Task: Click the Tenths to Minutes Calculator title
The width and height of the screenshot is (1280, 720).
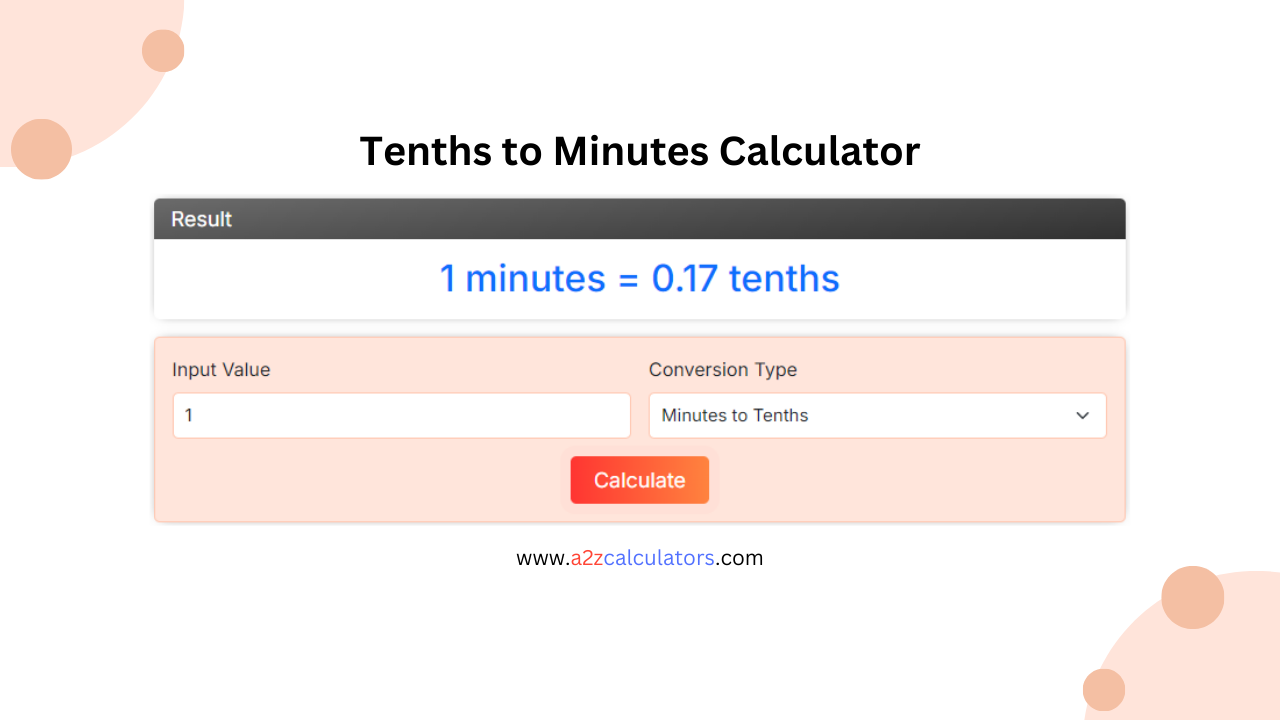Action: (639, 151)
